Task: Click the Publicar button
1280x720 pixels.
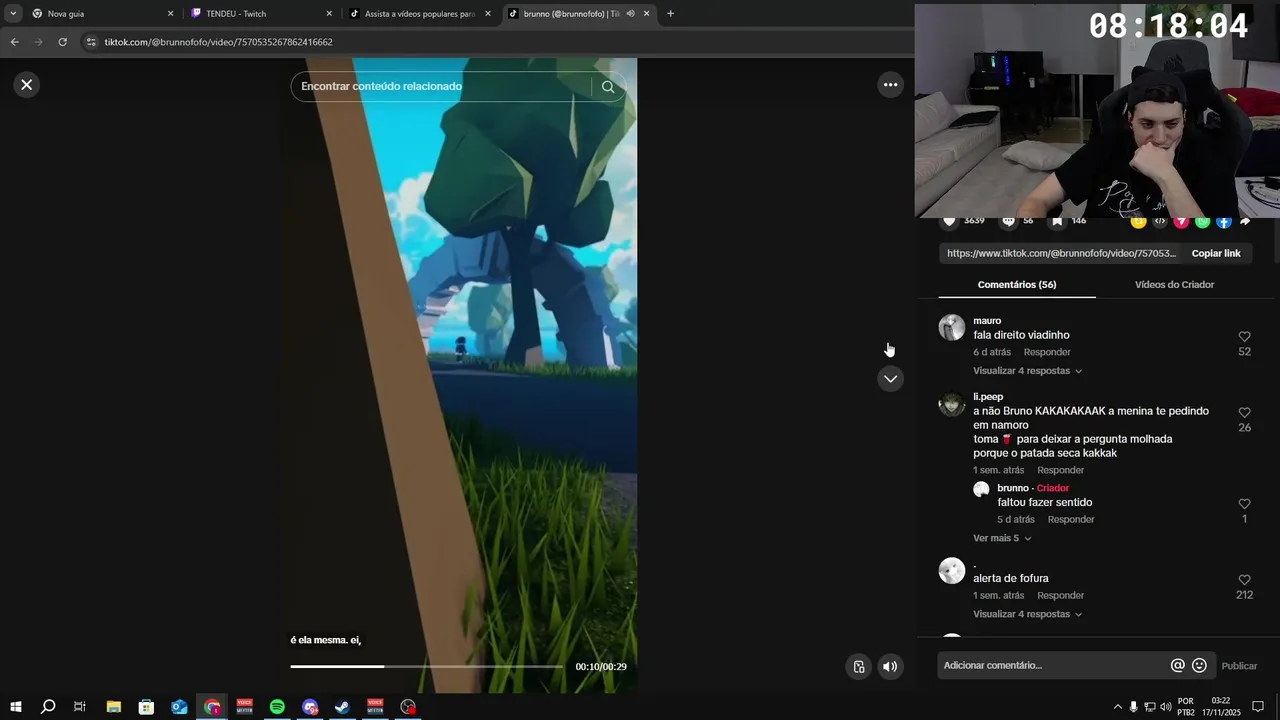Action: [x=1239, y=666]
